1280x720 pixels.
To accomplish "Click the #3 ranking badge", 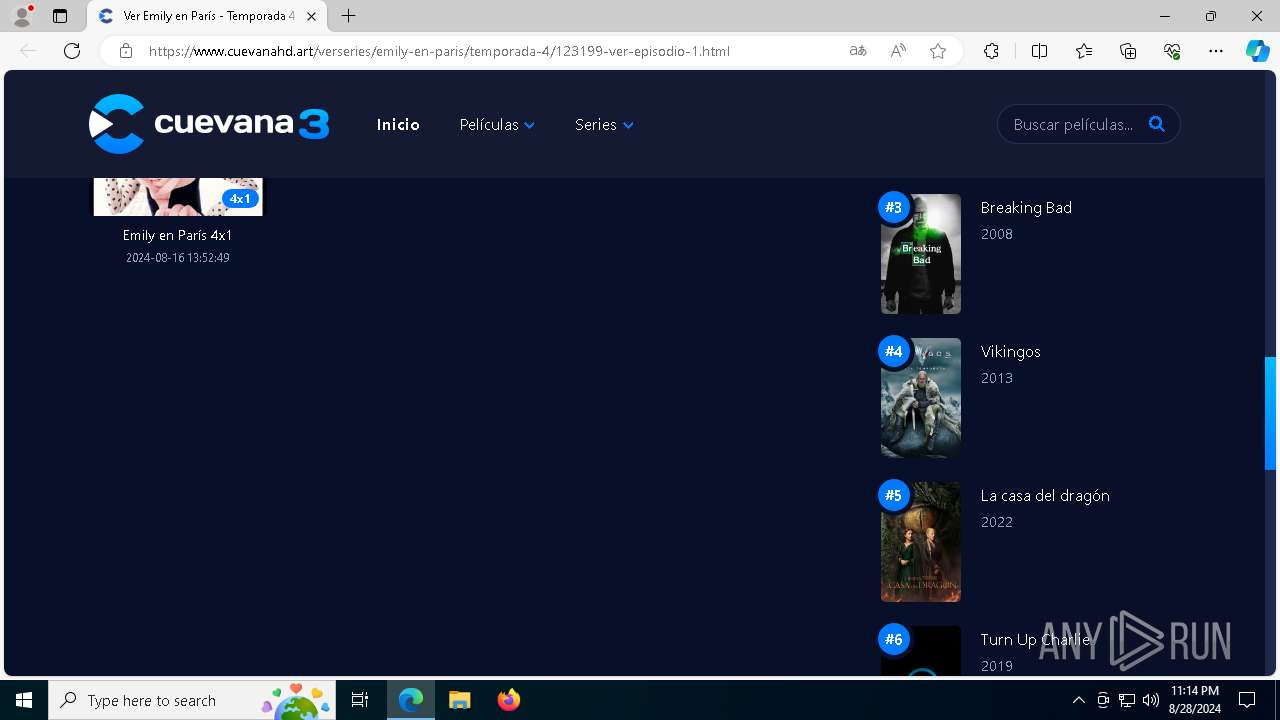I will [x=894, y=207].
